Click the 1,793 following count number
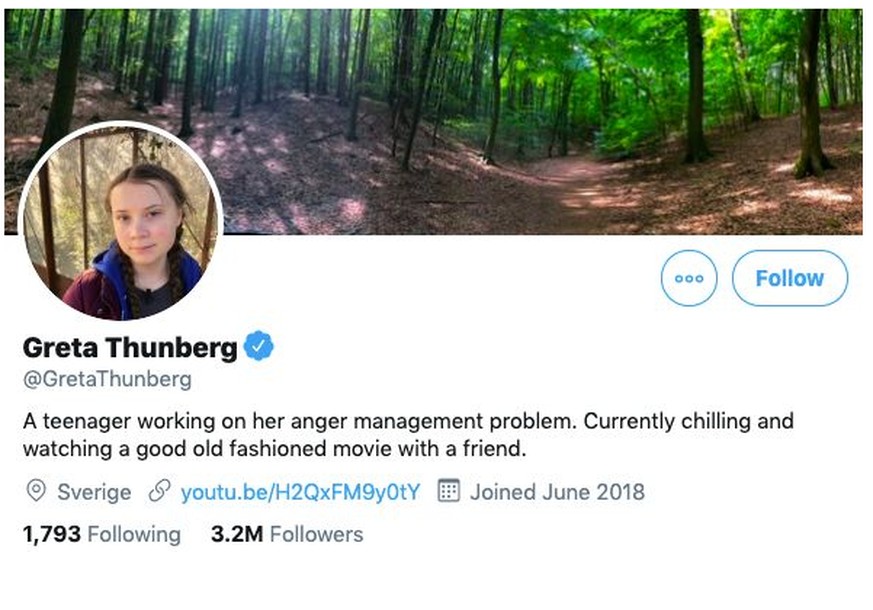Screen dimensions: 873x610 tap(52, 535)
